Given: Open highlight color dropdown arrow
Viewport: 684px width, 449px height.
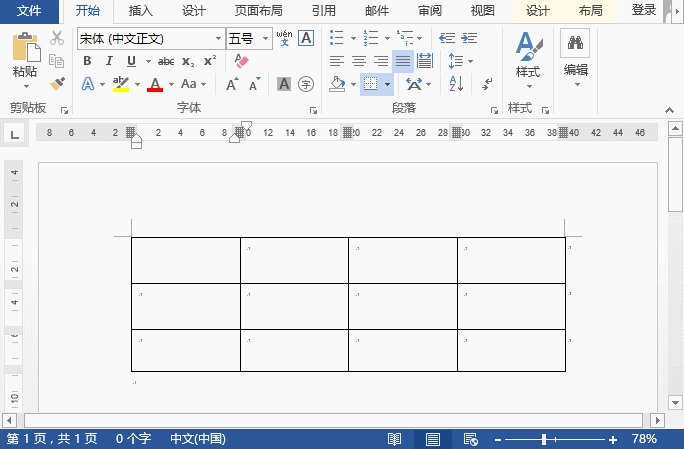Looking at the screenshot, I should click(137, 84).
